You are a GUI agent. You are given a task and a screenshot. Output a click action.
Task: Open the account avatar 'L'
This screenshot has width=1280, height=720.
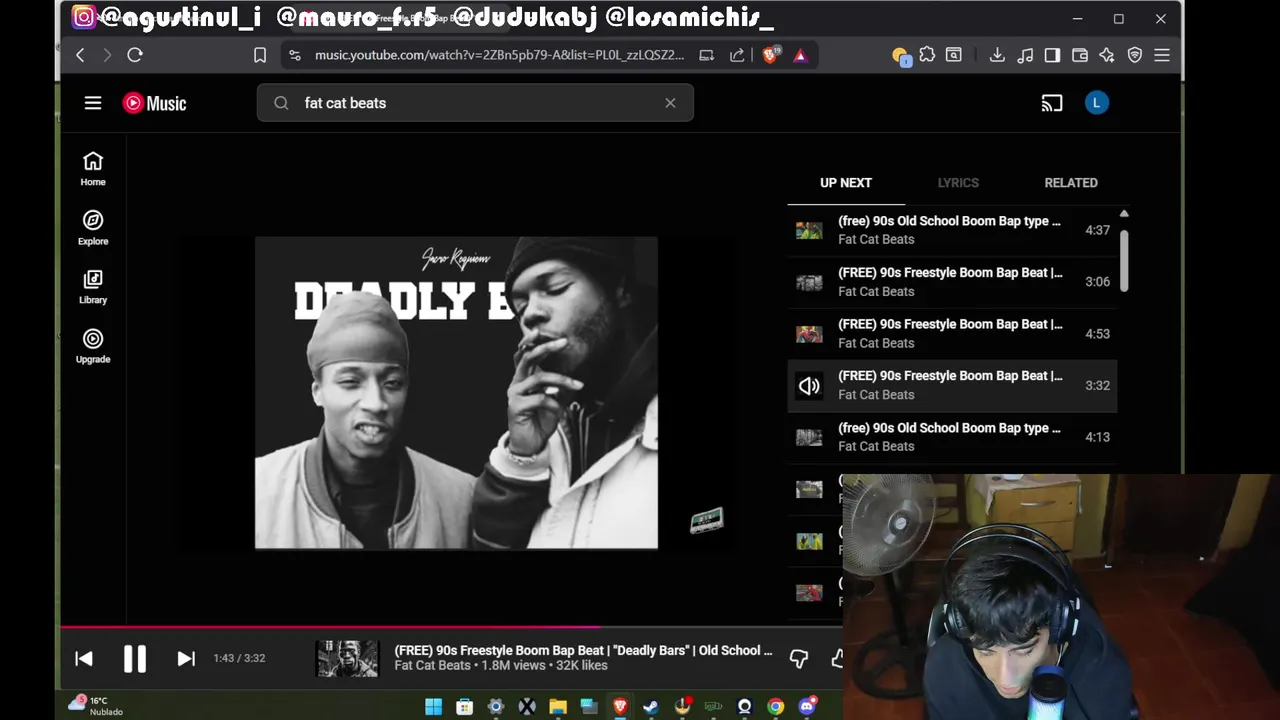[x=1097, y=103]
